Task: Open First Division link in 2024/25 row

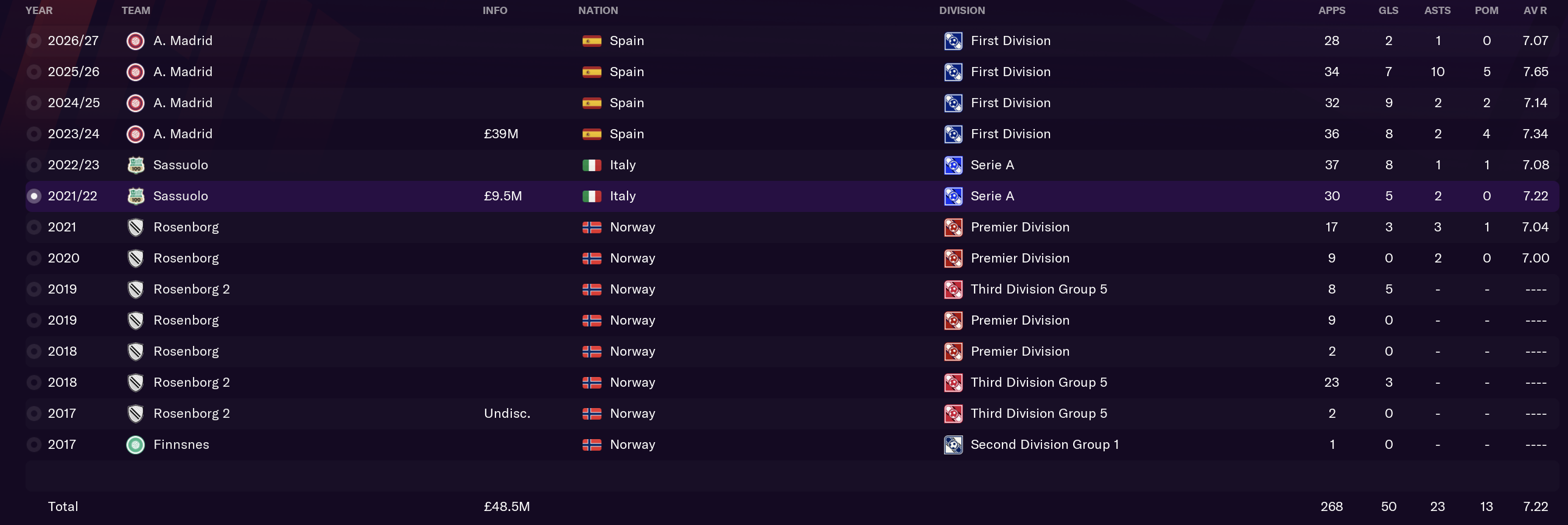Action: point(1010,103)
